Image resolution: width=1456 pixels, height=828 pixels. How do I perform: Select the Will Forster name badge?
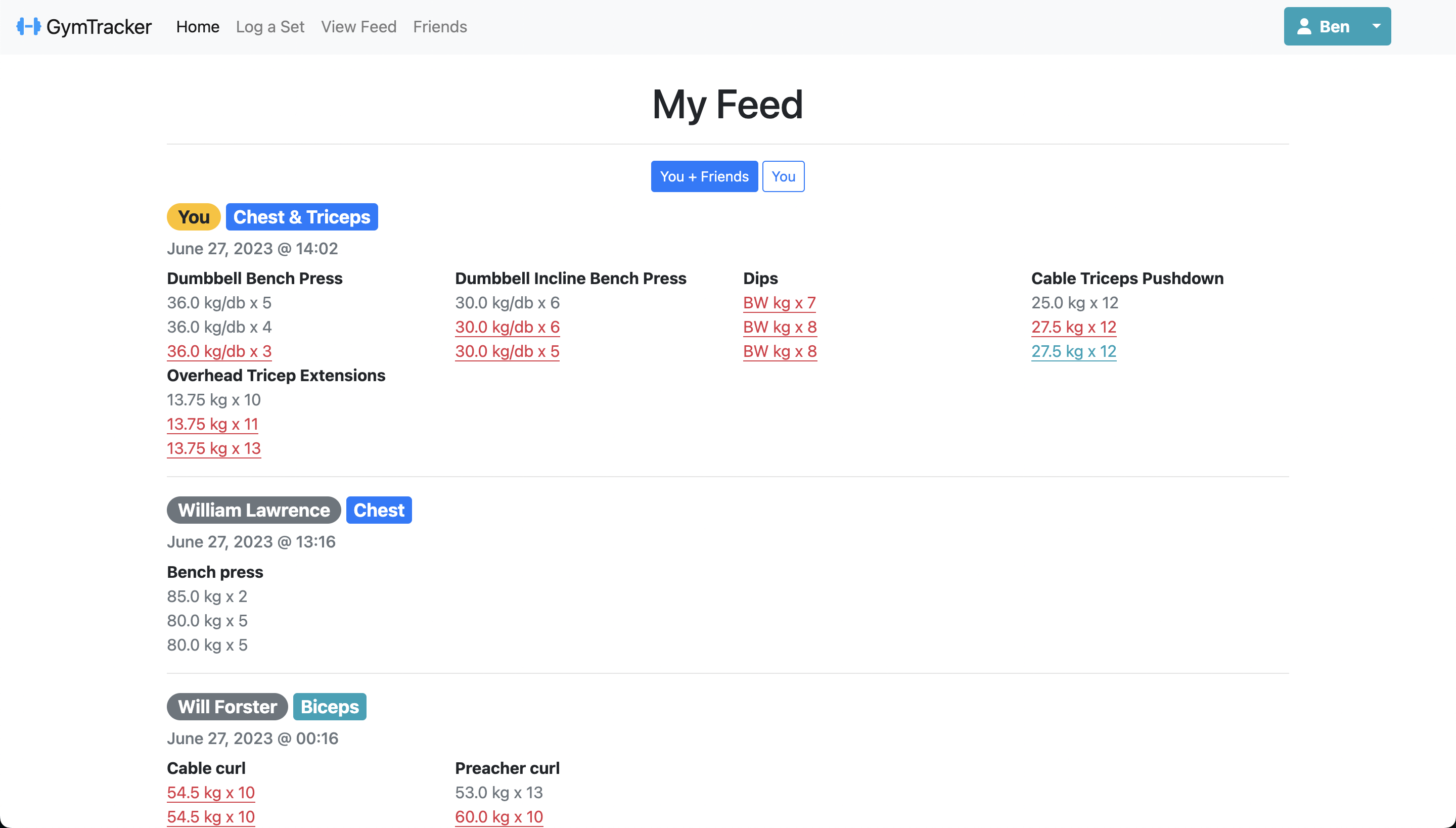click(x=227, y=707)
